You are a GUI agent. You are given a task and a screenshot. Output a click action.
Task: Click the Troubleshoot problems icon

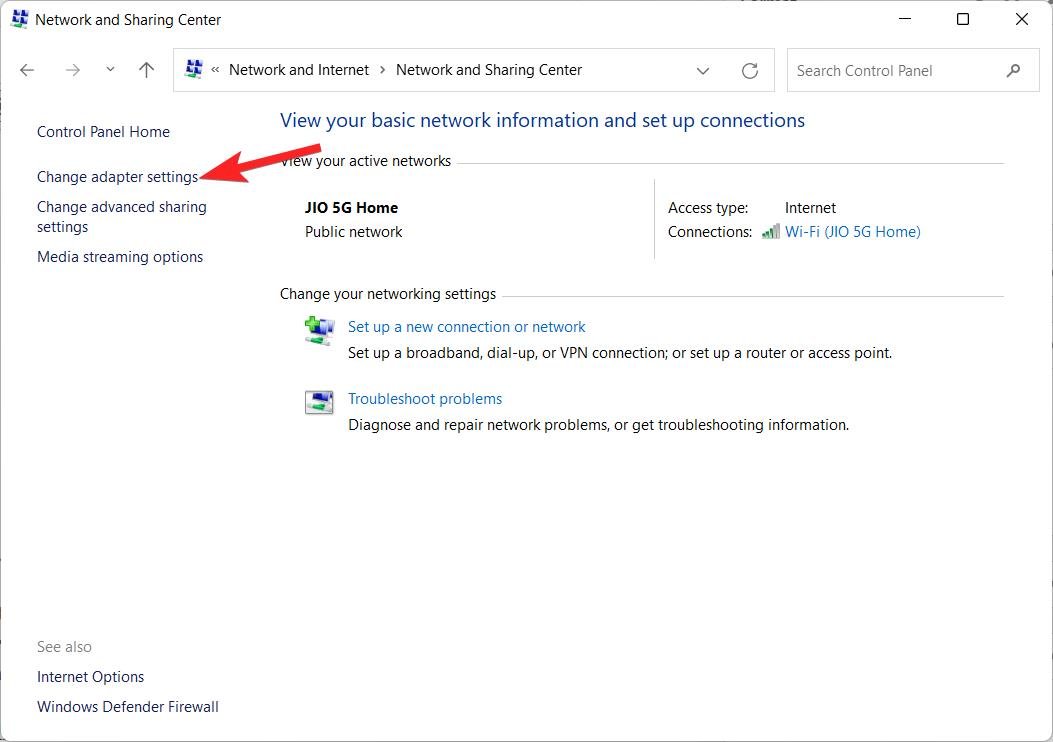point(319,402)
